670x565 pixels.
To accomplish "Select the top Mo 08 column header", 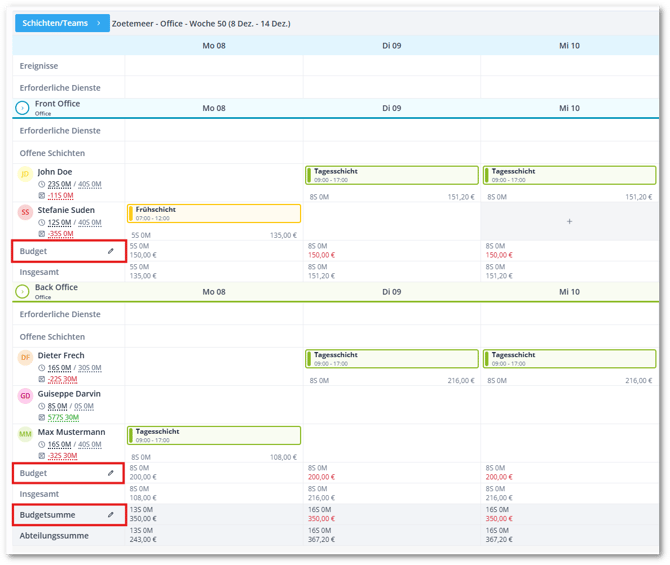I will pos(214,45).
